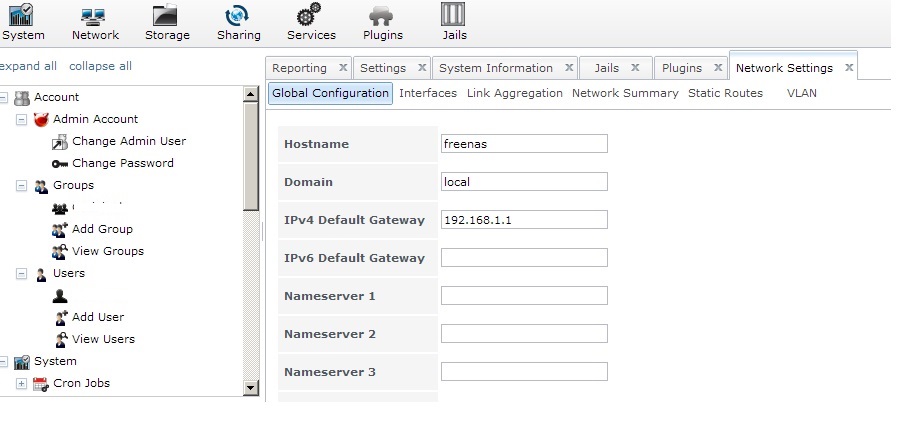
Task: Open the Services gear icon
Action: [x=309, y=14]
